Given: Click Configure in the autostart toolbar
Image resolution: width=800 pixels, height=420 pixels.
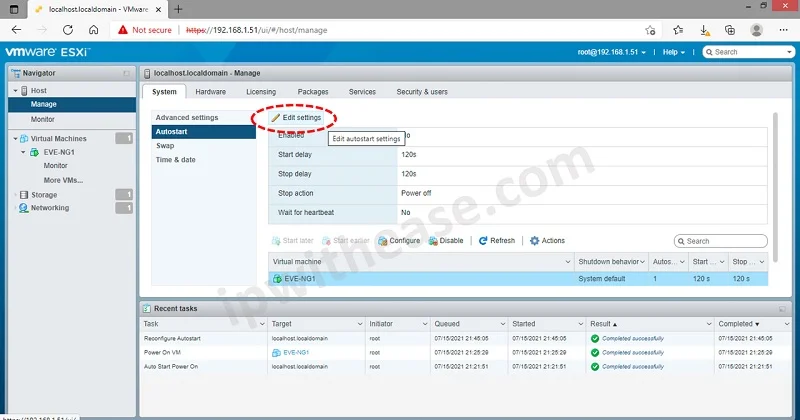Looking at the screenshot, I should [399, 241].
